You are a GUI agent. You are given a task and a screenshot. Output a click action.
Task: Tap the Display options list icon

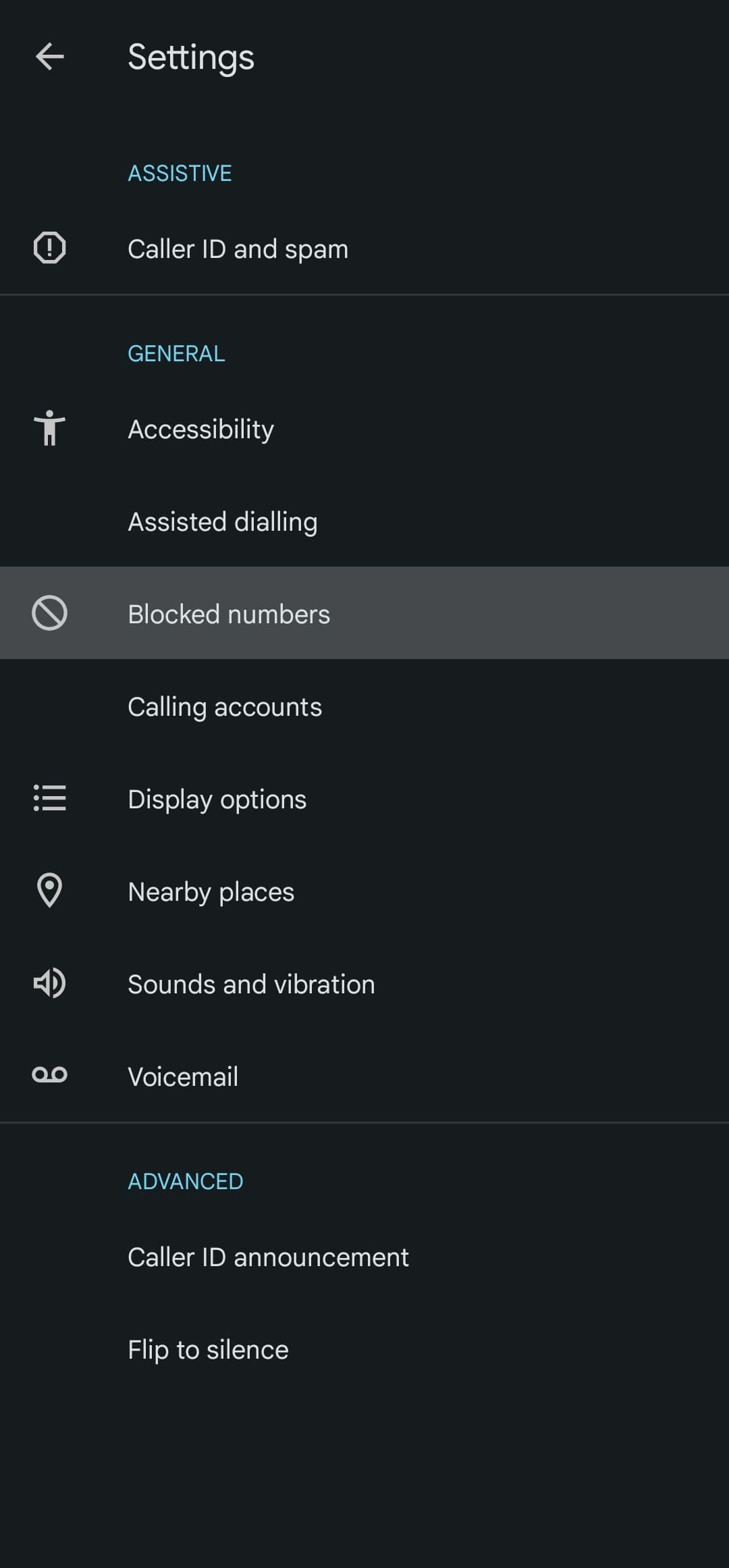tap(49, 798)
